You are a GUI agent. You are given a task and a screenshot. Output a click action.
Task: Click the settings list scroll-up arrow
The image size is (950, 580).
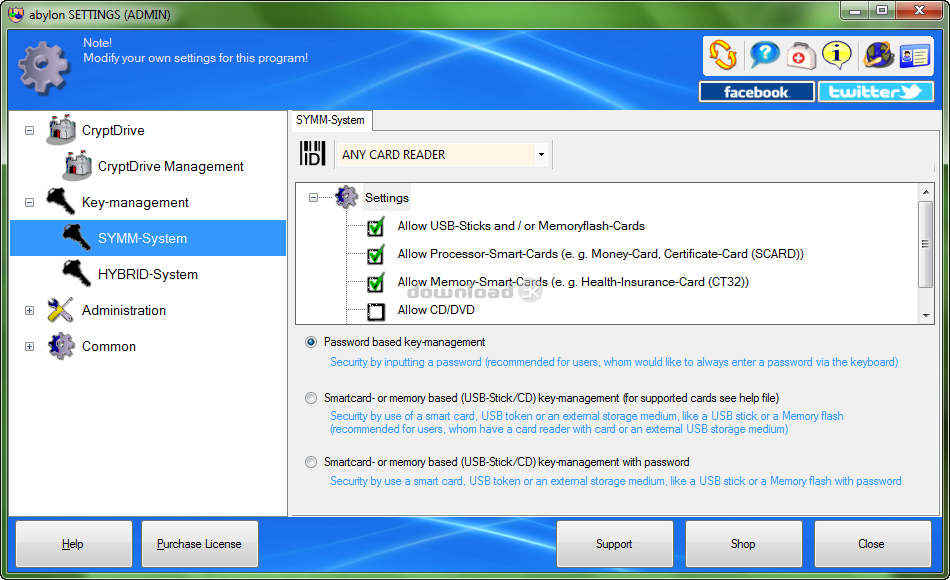click(x=925, y=192)
